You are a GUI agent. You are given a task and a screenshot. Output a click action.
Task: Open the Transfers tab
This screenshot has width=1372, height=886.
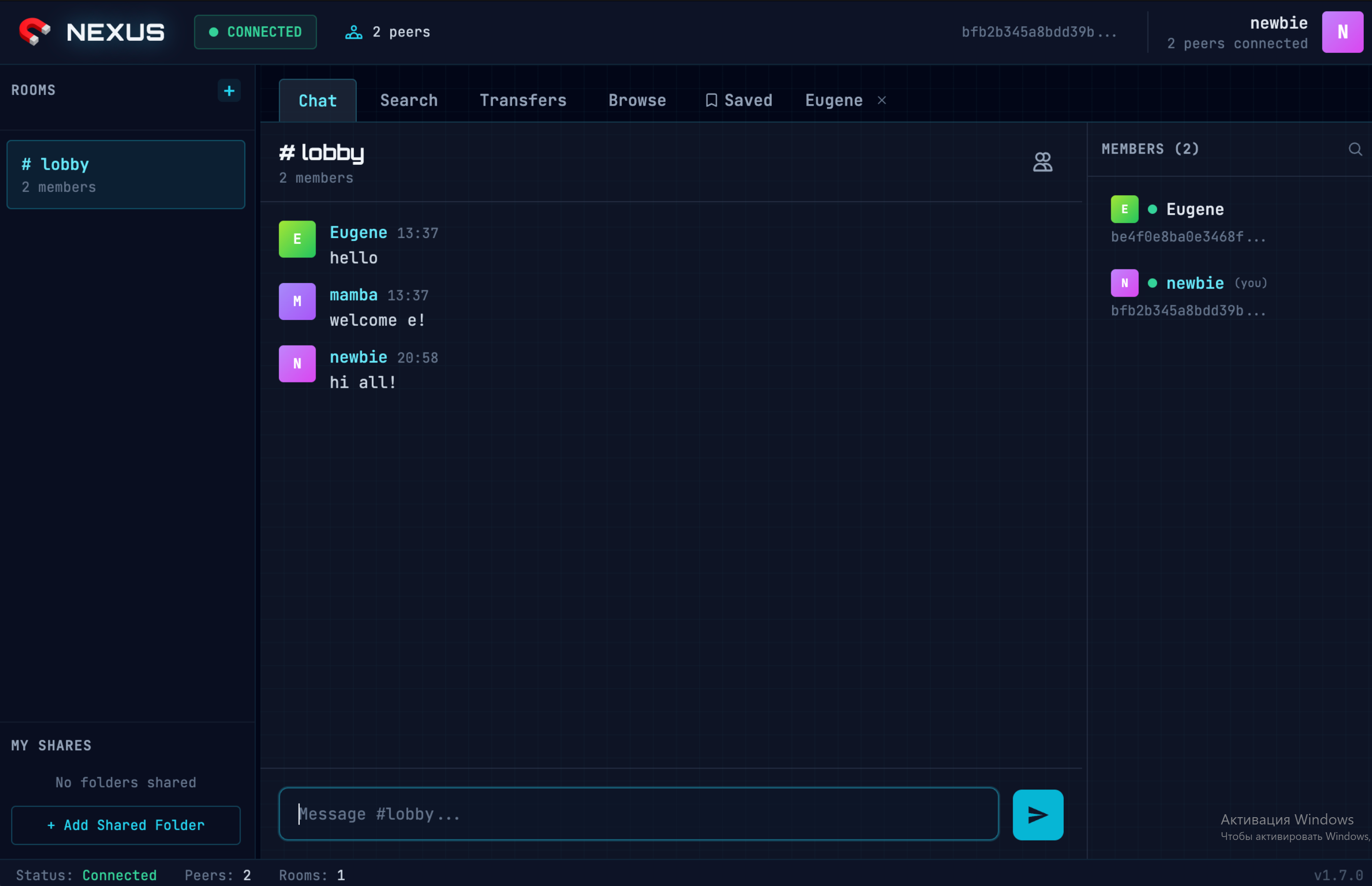pos(523,101)
